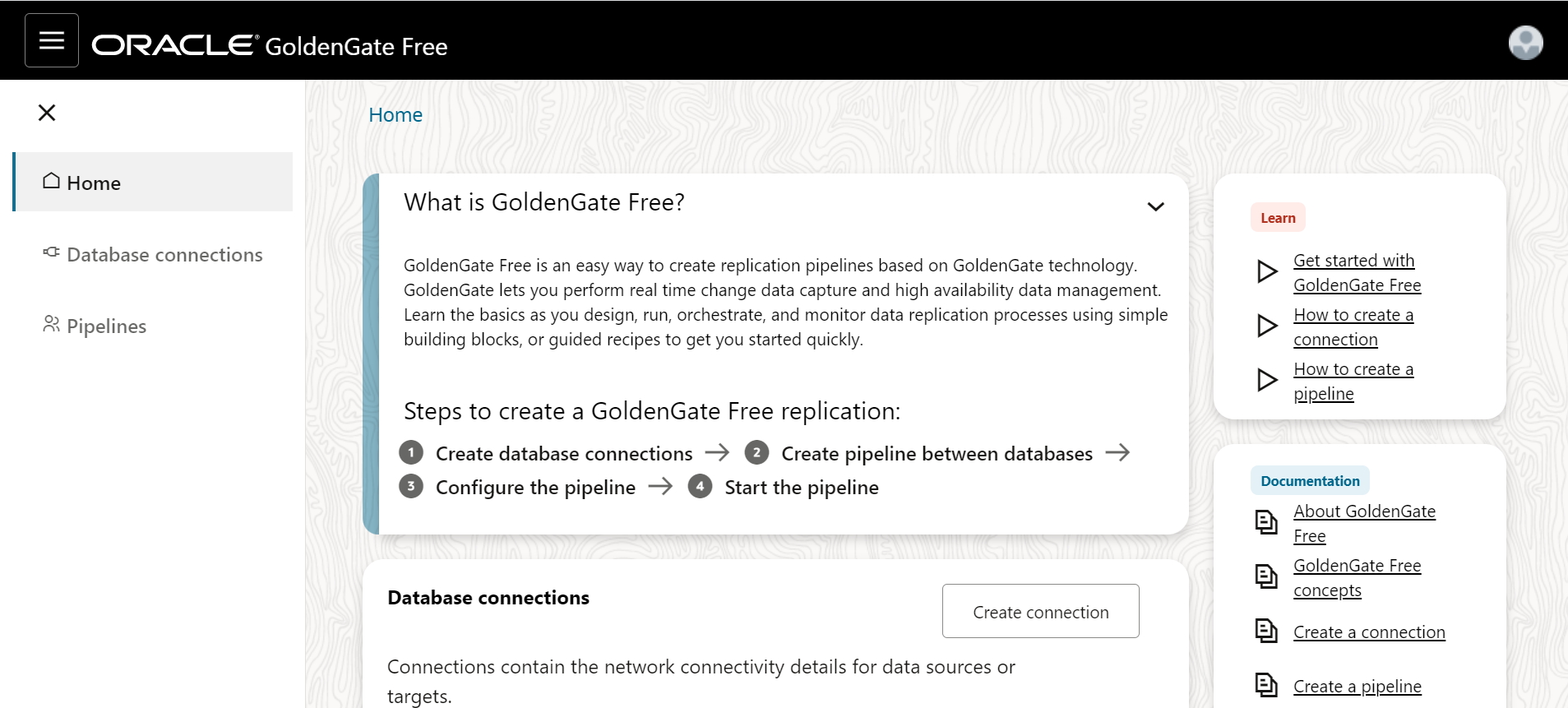Click the Oracle GoldenGate Free logo
The width and height of the screenshot is (1568, 708).
point(269,46)
